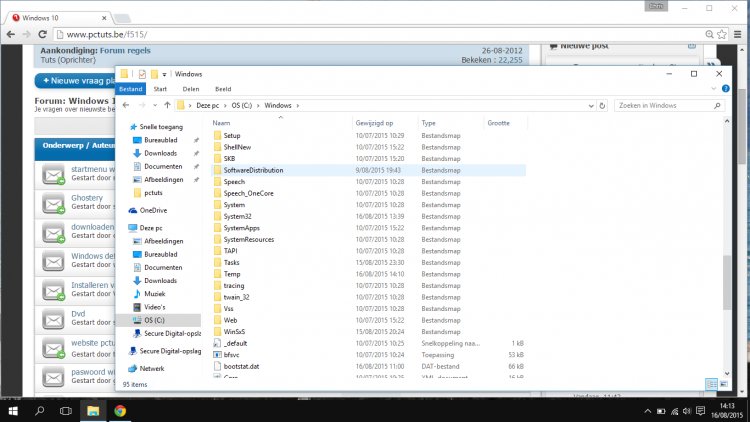This screenshot has width=750, height=422.
Task: Open the SoftwareDistribution folder
Action: tap(253, 170)
